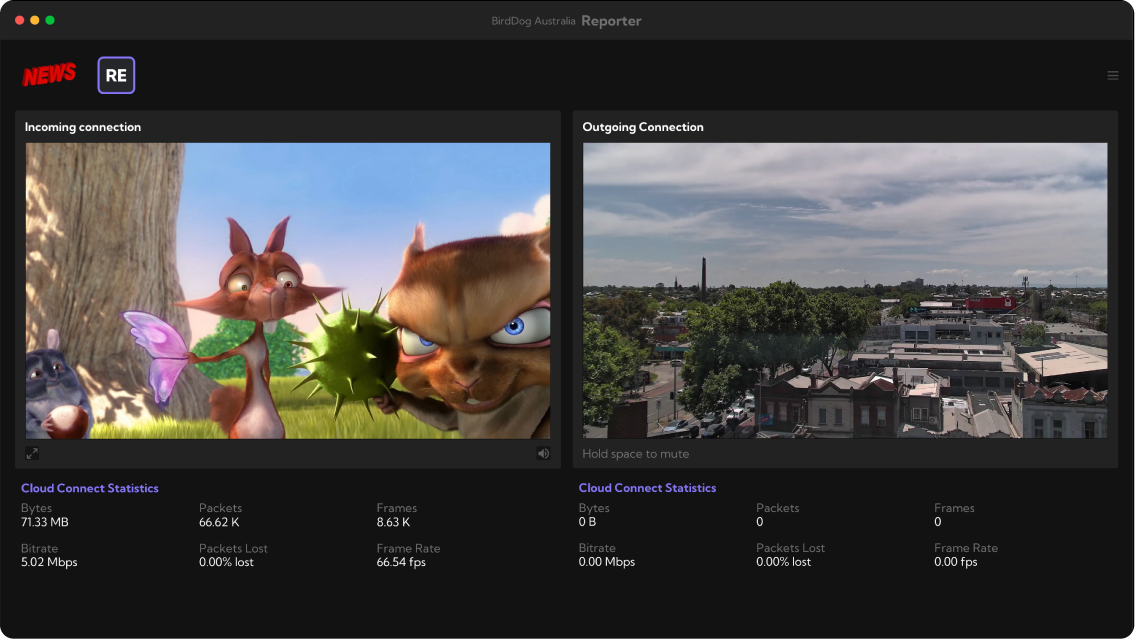
Task: Open incoming Cloud Connect Statistics link
Action: coord(90,488)
